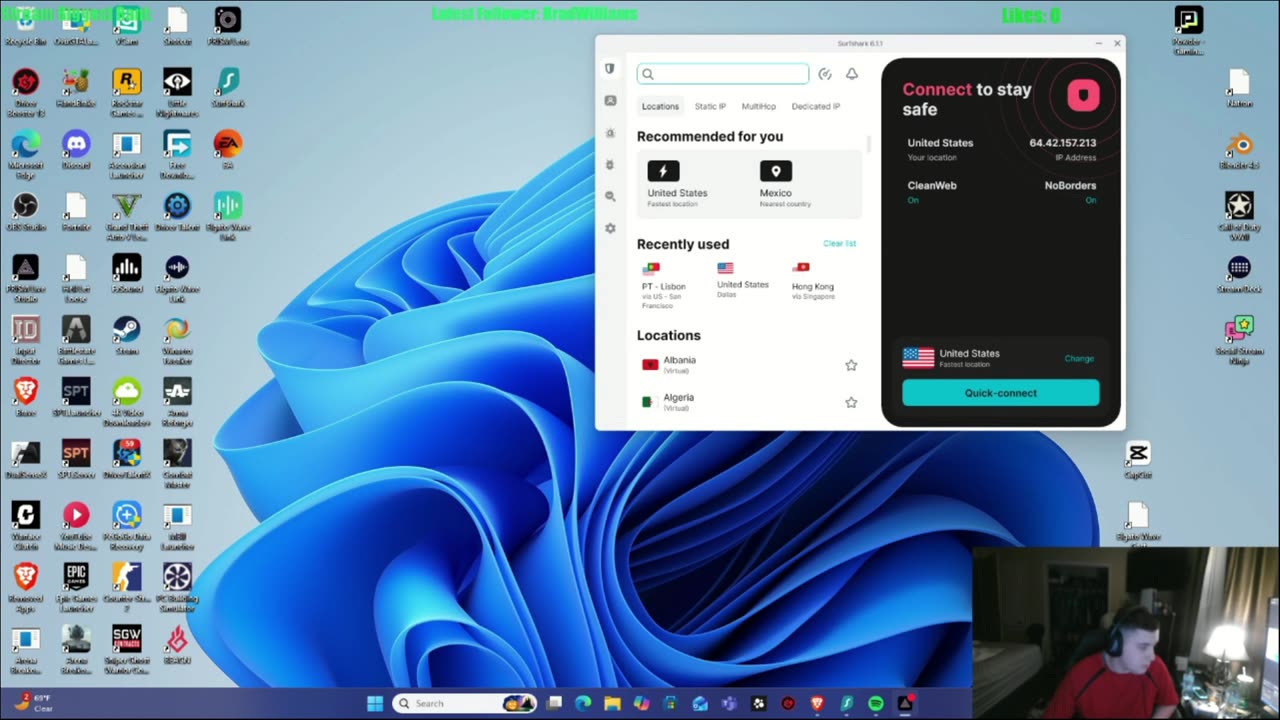Select the PC Building Simulator desktop icon
1280x720 pixels.
coord(177,588)
